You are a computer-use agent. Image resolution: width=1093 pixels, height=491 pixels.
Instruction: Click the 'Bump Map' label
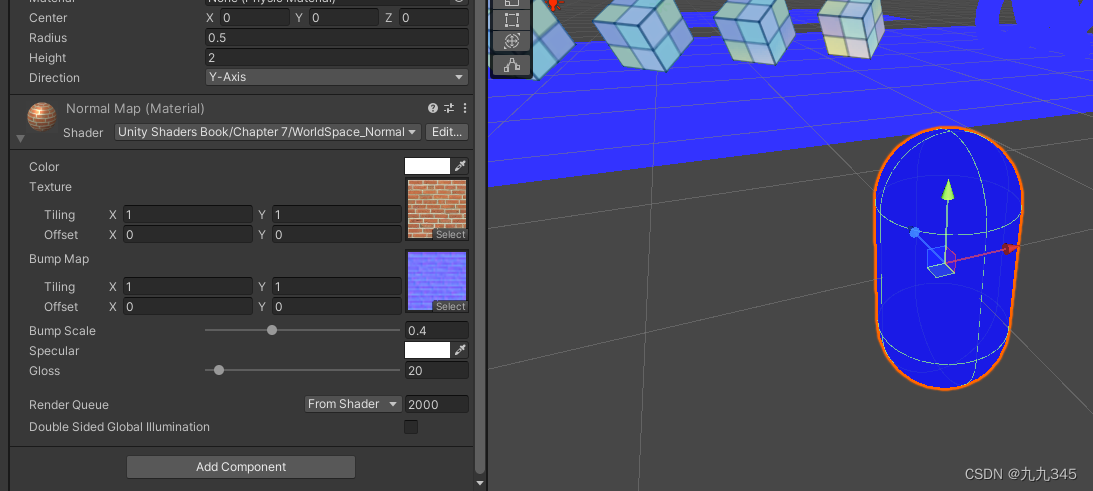[x=59, y=259]
